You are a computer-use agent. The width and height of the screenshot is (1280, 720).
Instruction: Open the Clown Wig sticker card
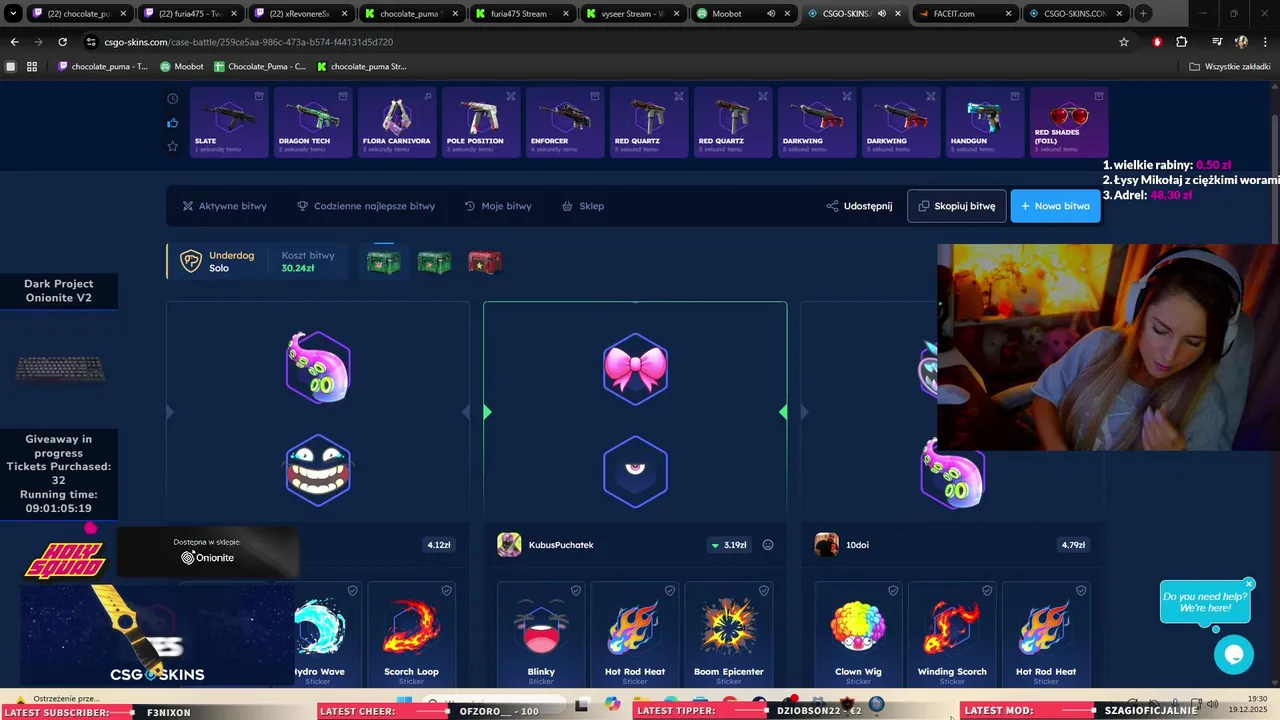tap(858, 635)
